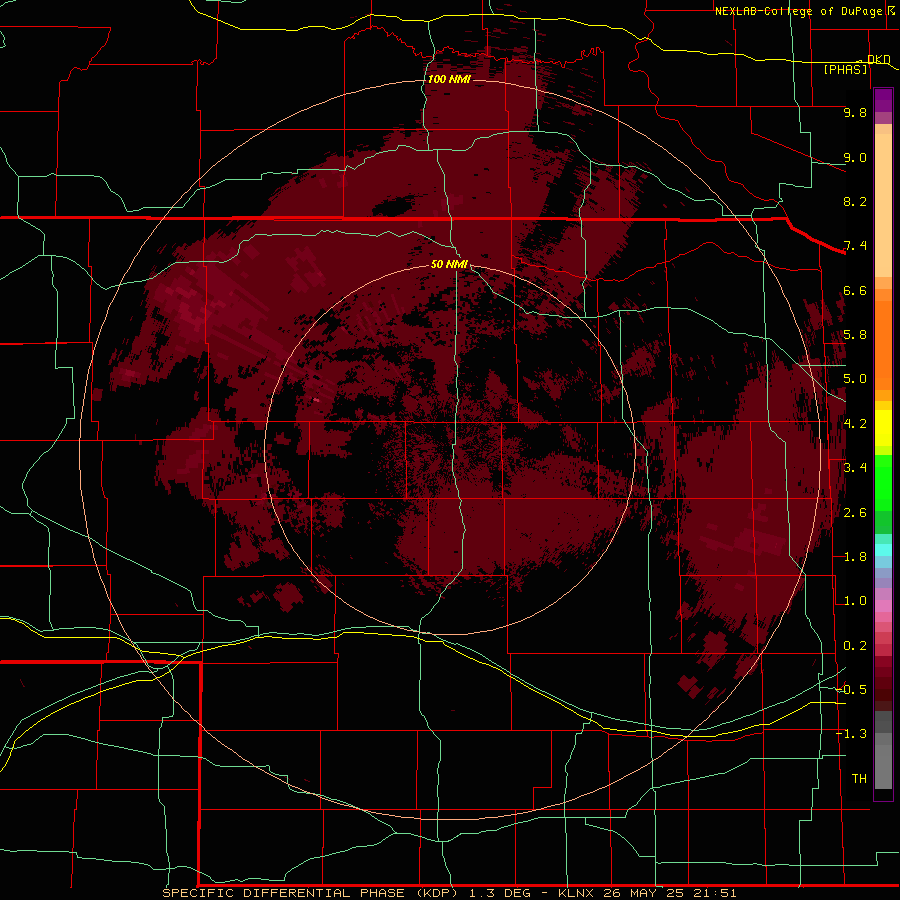Click the 50 NMI range ring label
The height and width of the screenshot is (900, 900).
click(x=449, y=264)
